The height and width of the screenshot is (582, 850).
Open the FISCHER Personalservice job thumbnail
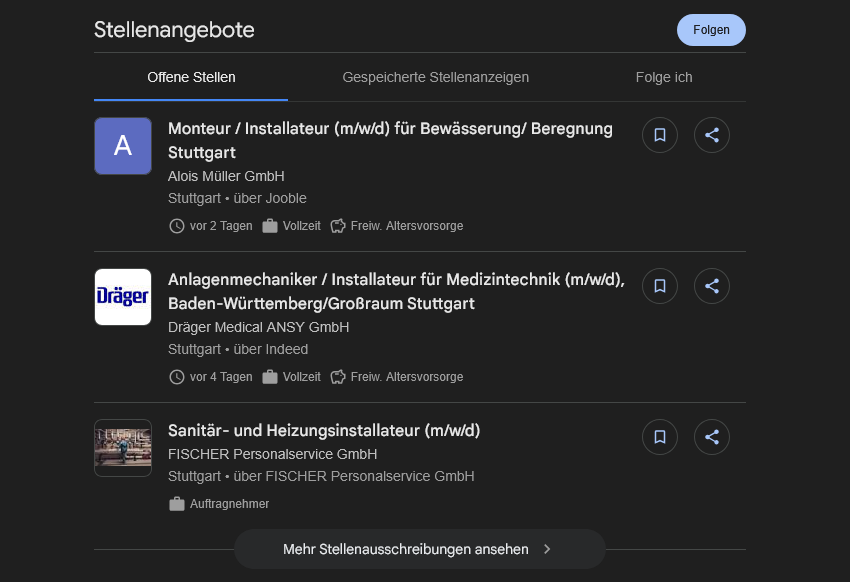(x=123, y=448)
